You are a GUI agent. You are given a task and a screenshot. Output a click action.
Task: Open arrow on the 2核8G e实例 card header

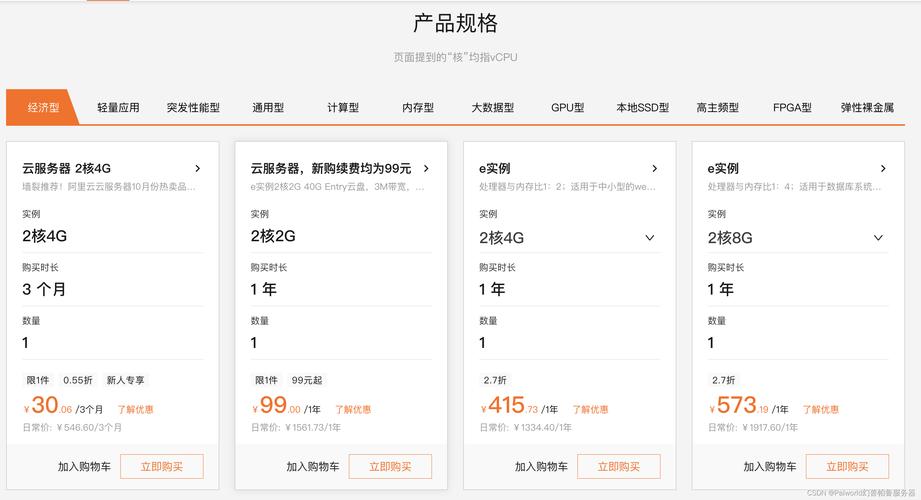click(883, 169)
